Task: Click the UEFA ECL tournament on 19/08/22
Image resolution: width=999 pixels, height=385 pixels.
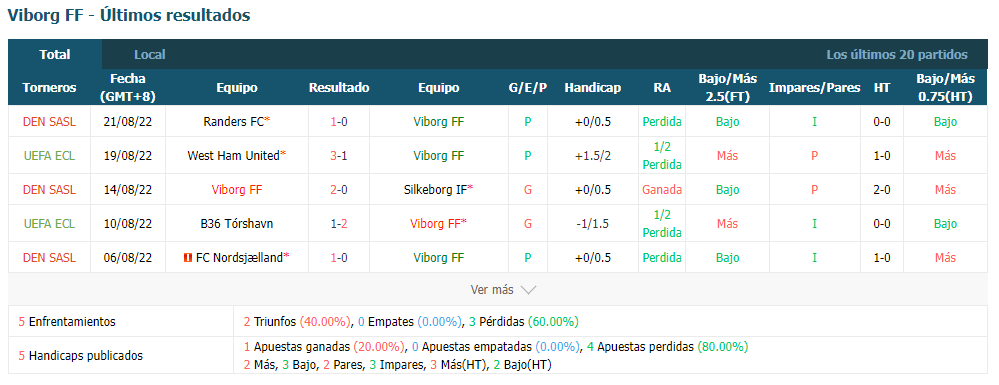Action: [49, 156]
